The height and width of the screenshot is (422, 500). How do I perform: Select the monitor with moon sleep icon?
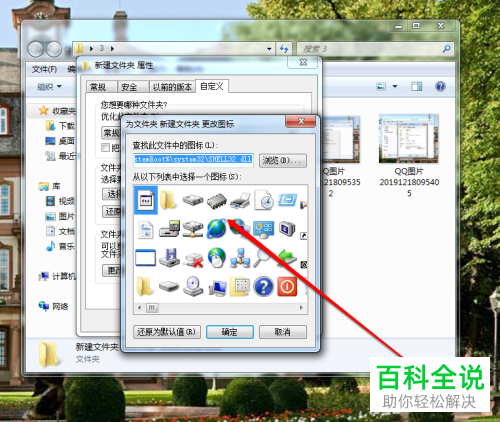click(287, 229)
